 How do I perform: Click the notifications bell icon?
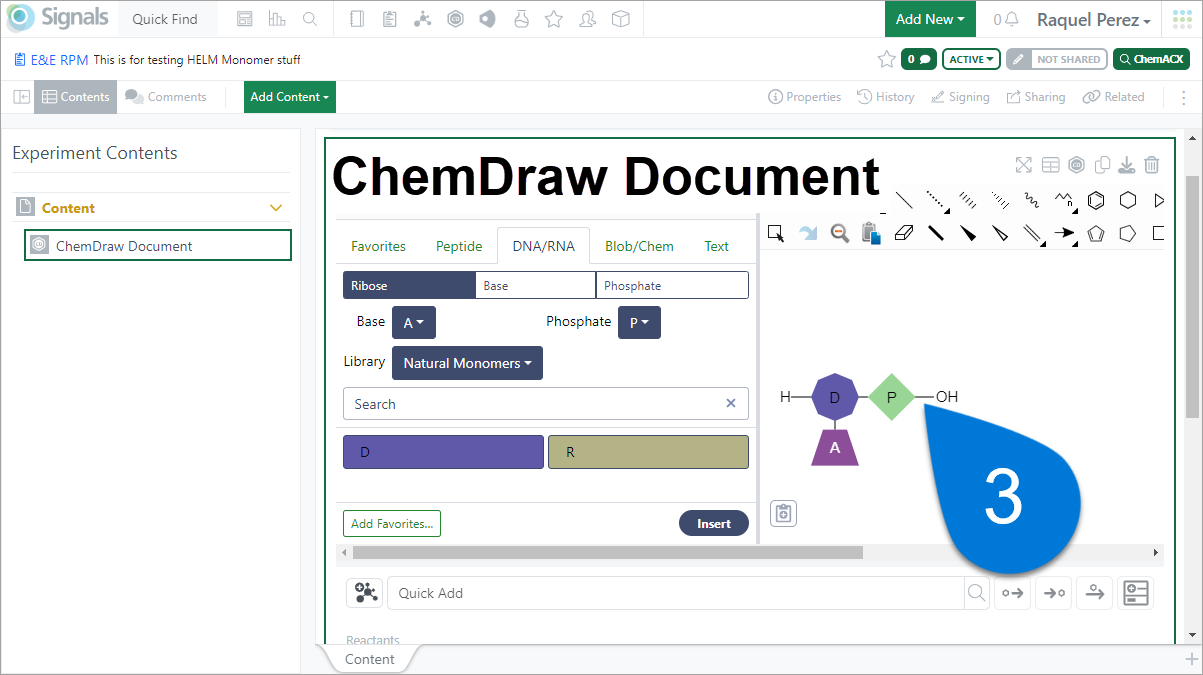tap(1012, 20)
